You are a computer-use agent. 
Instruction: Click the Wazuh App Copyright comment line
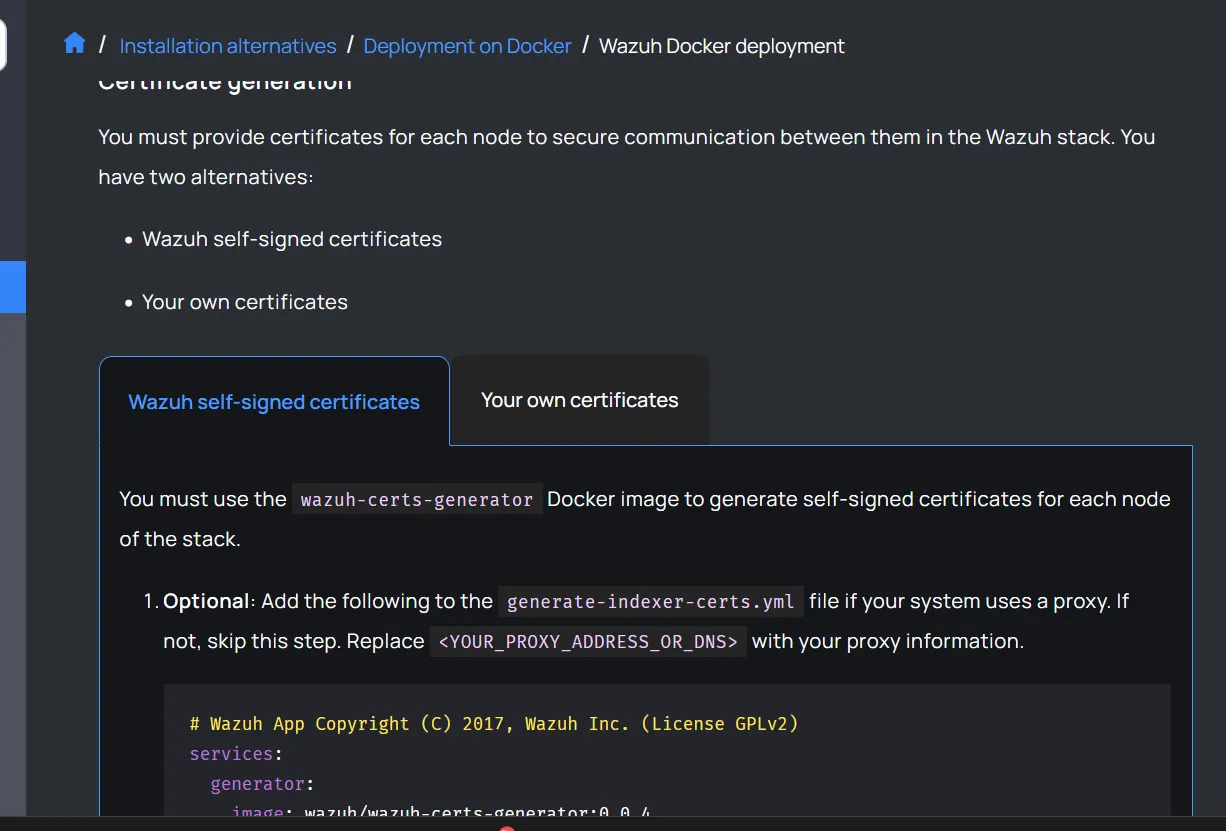coord(494,723)
